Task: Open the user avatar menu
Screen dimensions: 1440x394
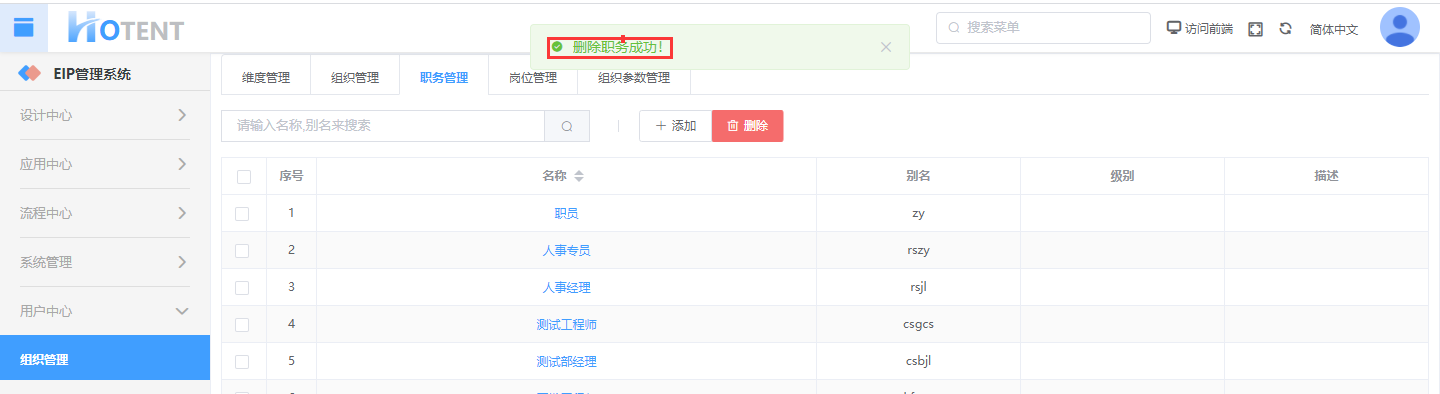Action: tap(1399, 27)
